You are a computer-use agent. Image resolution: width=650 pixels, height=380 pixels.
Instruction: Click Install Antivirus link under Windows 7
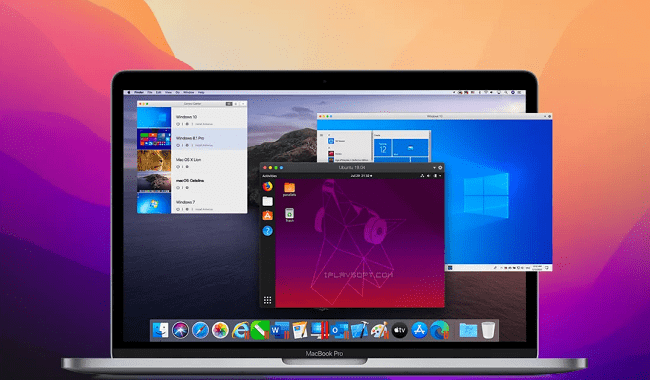pos(204,209)
